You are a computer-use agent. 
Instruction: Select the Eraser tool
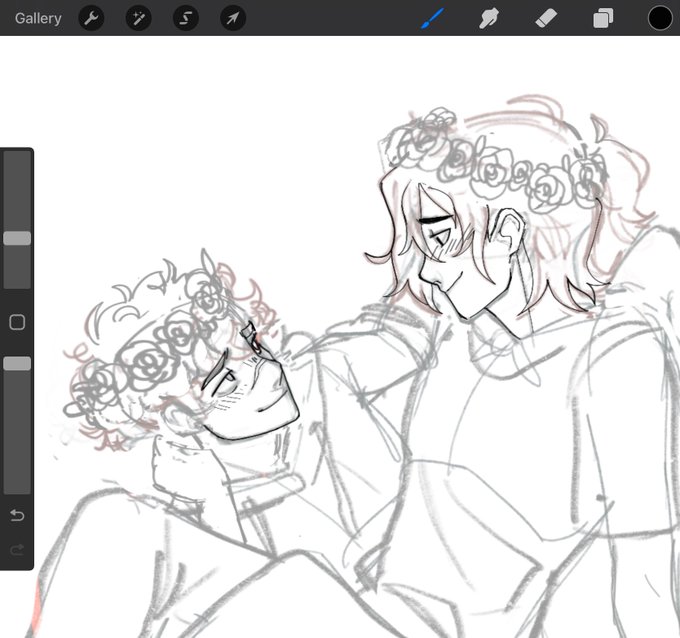tap(546, 19)
